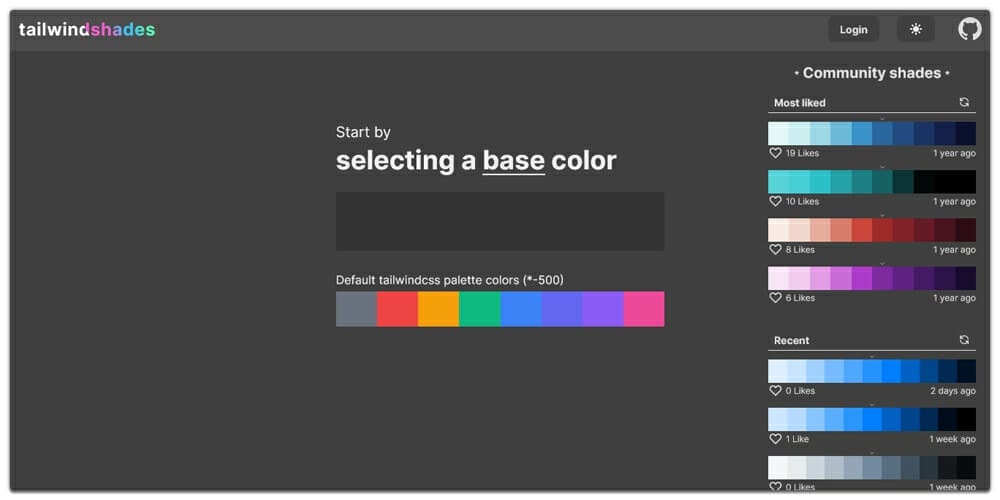1000x500 pixels.
Task: Toggle light mode with the sun button
Action: point(915,29)
